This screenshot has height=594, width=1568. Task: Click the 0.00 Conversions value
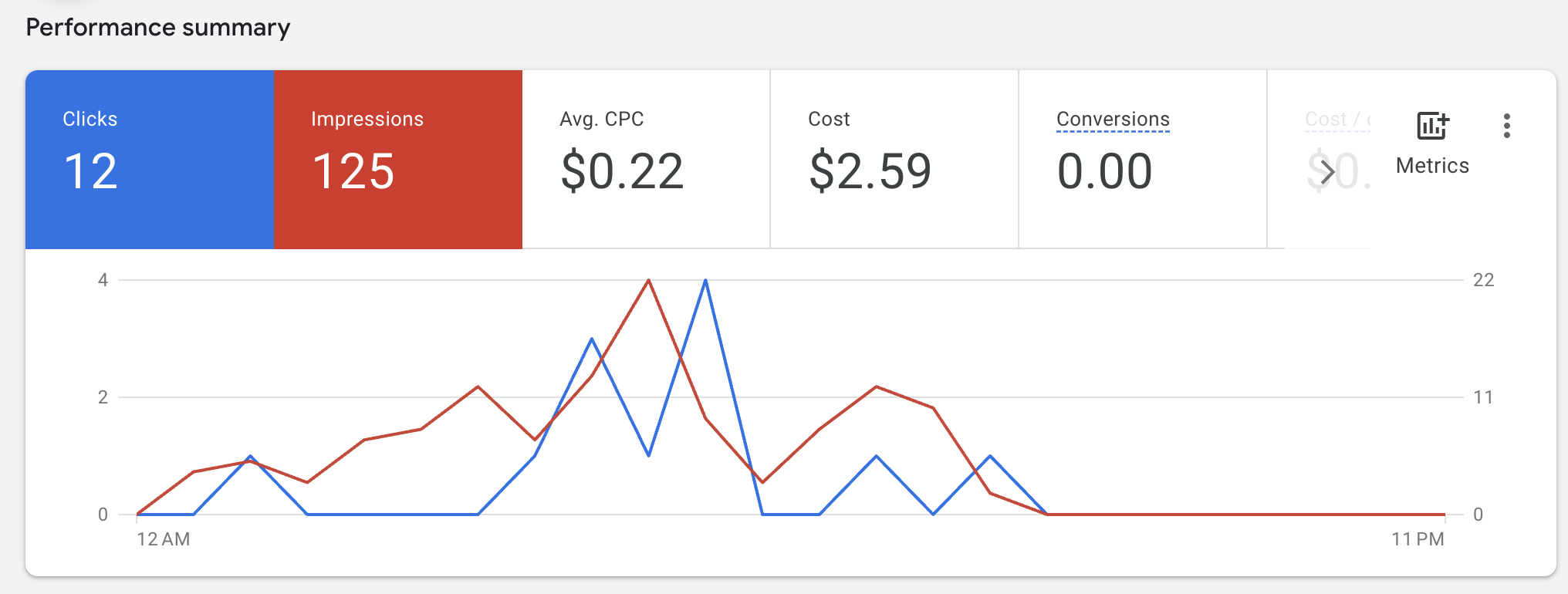pyautogui.click(x=1104, y=171)
